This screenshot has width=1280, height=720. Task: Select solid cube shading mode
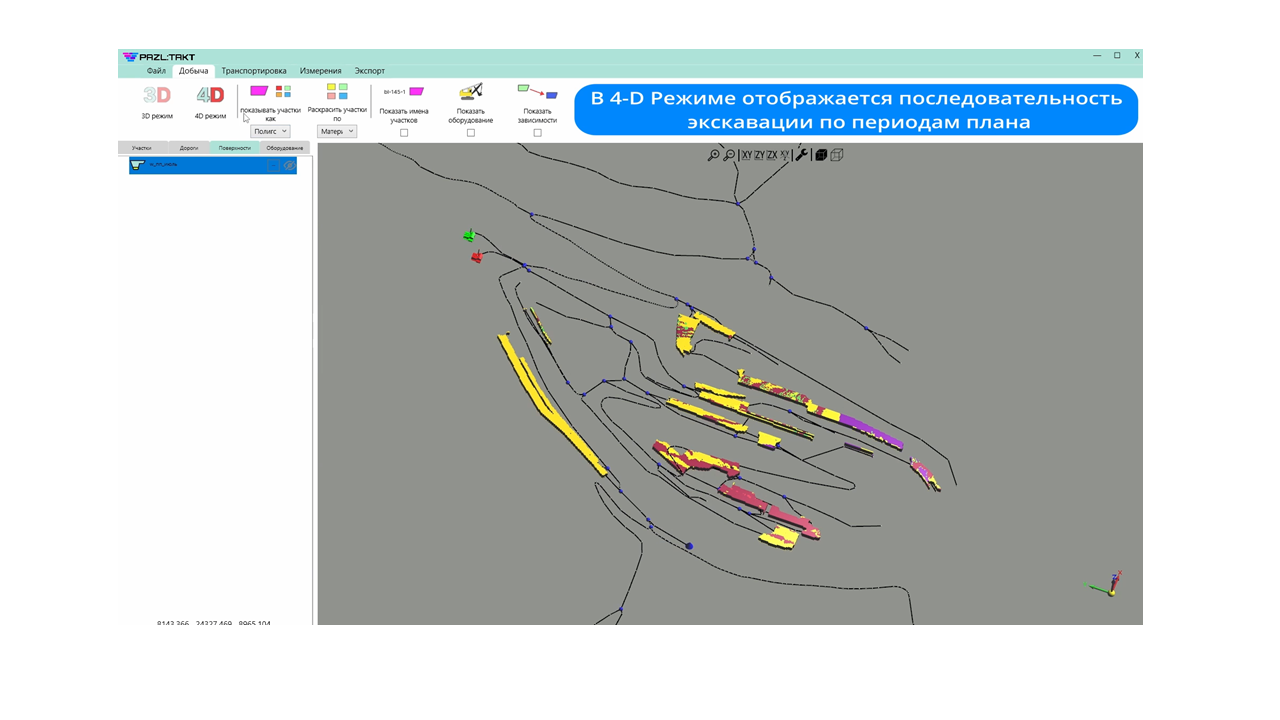pyautogui.click(x=821, y=155)
